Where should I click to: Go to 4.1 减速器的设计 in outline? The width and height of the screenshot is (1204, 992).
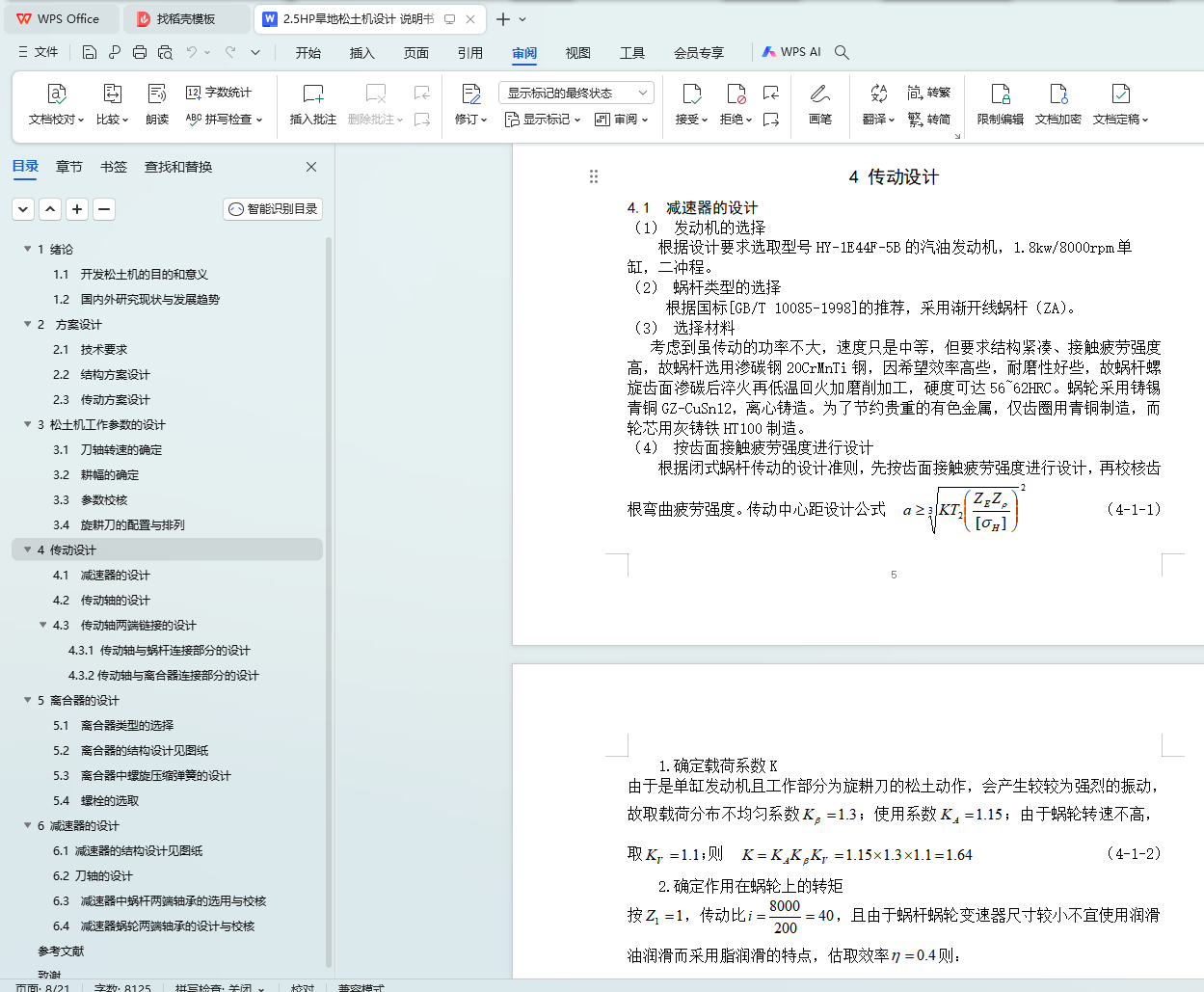pyautogui.click(x=100, y=575)
